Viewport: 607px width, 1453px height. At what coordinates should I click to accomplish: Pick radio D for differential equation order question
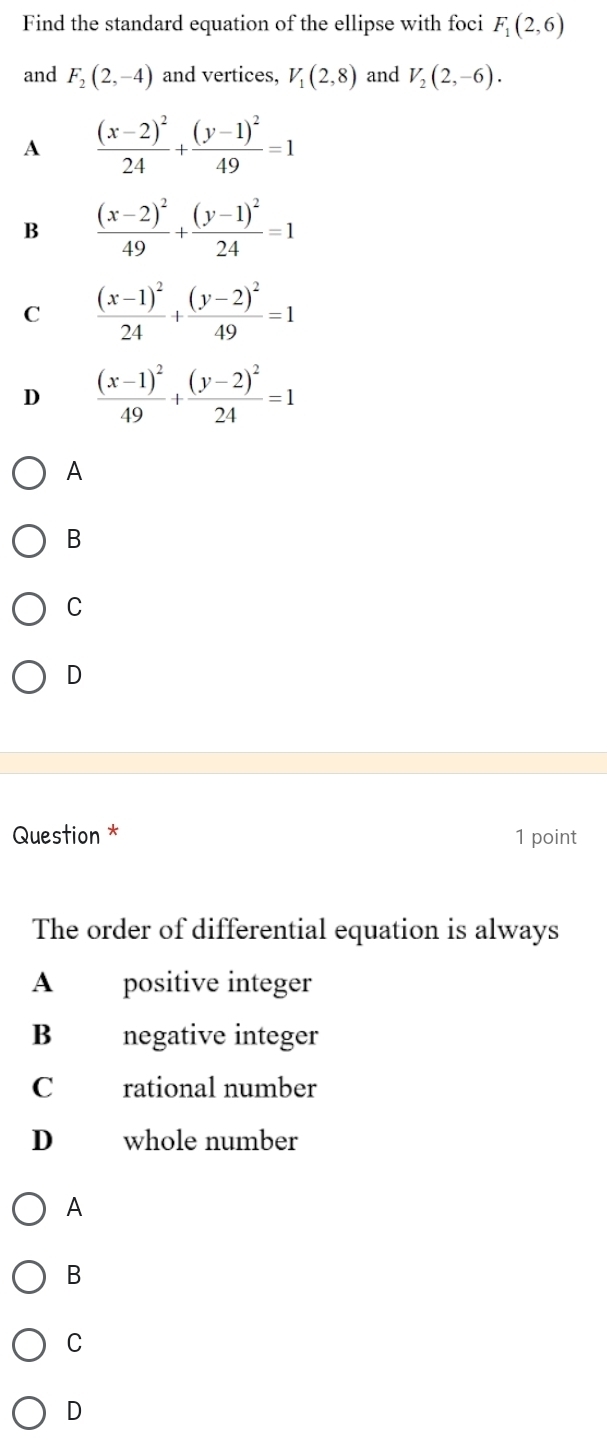click(x=29, y=1412)
